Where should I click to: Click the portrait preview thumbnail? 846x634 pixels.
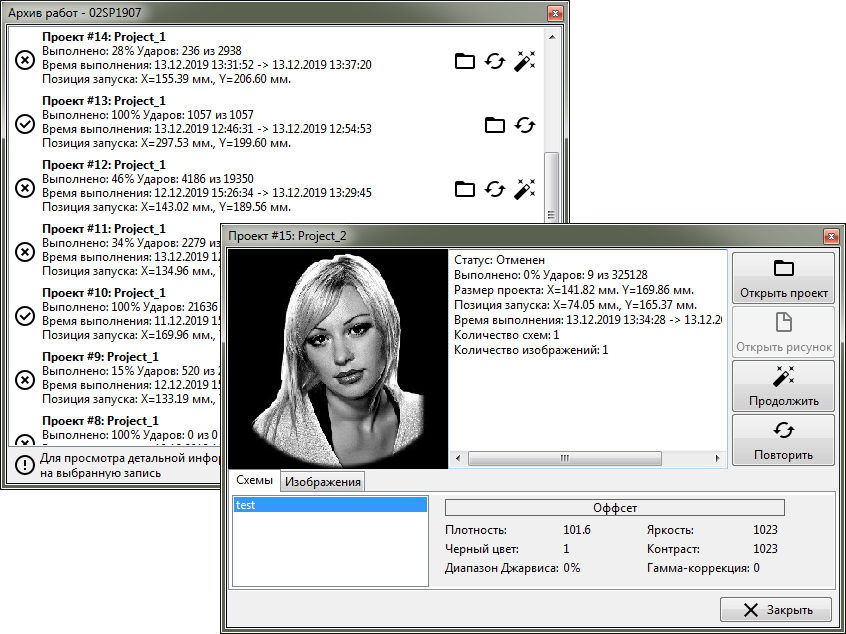[x=338, y=359]
